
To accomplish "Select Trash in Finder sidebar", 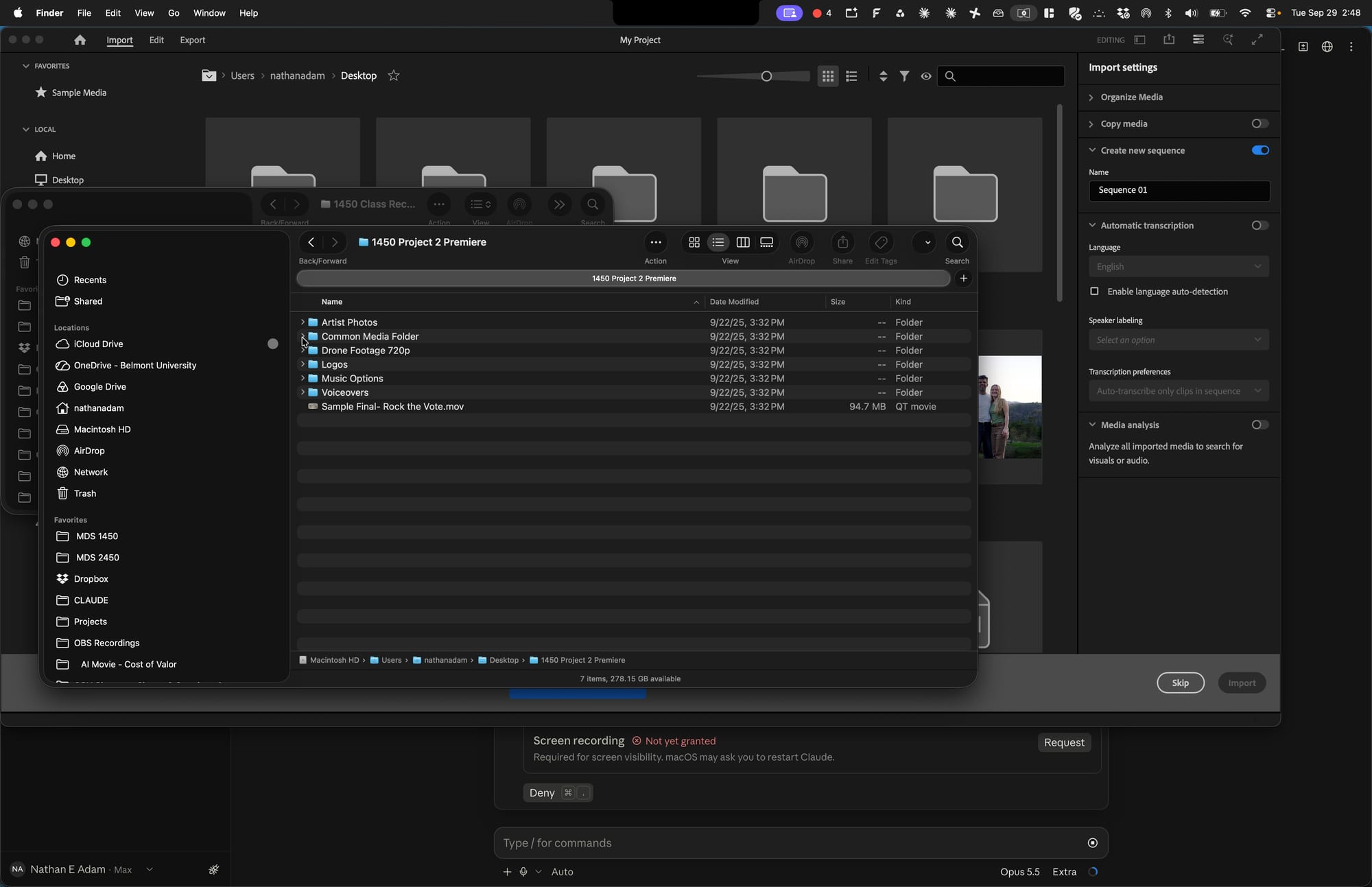I will 85,494.
